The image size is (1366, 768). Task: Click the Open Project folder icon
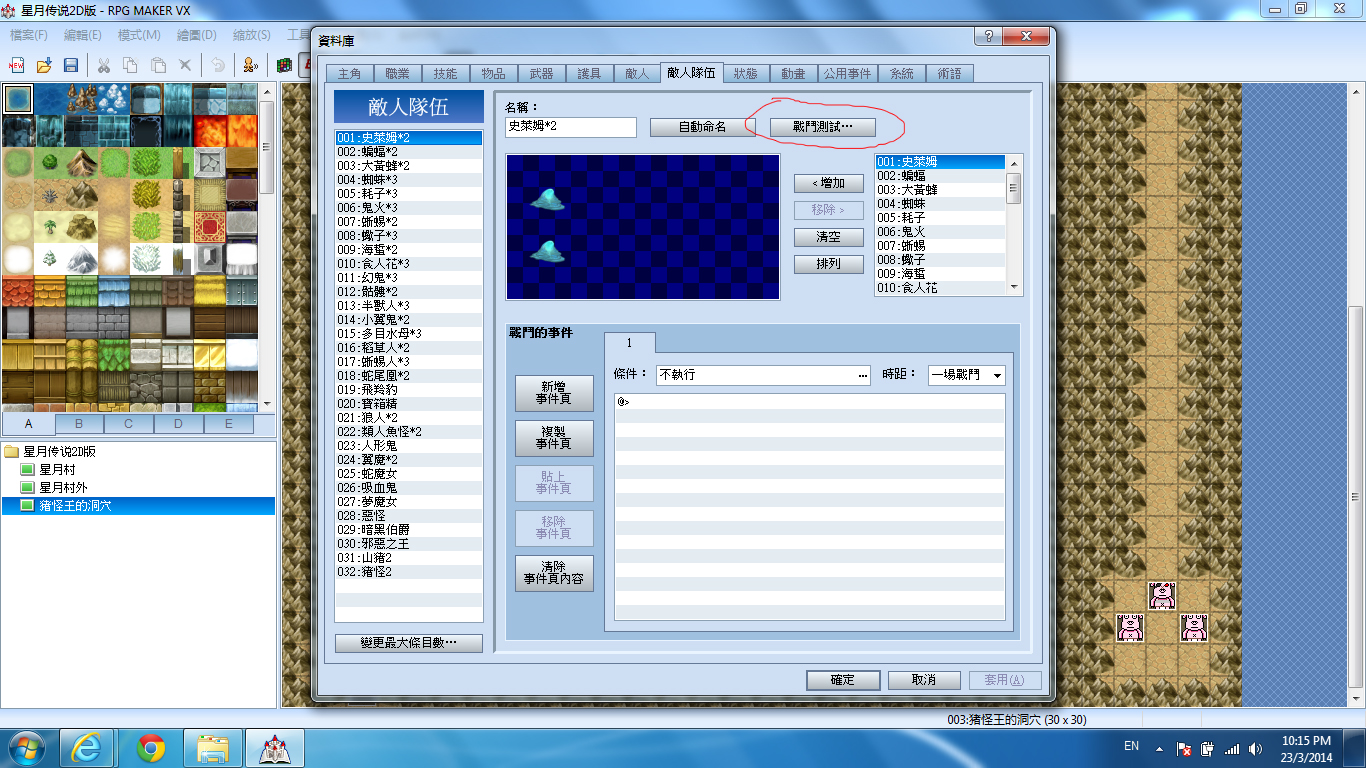click(x=44, y=65)
